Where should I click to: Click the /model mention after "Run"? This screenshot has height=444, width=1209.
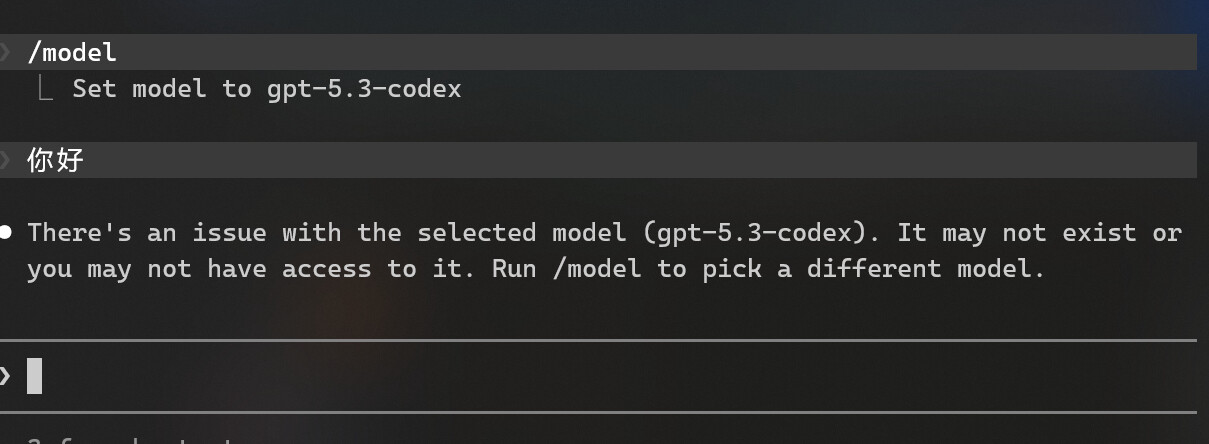click(x=596, y=269)
